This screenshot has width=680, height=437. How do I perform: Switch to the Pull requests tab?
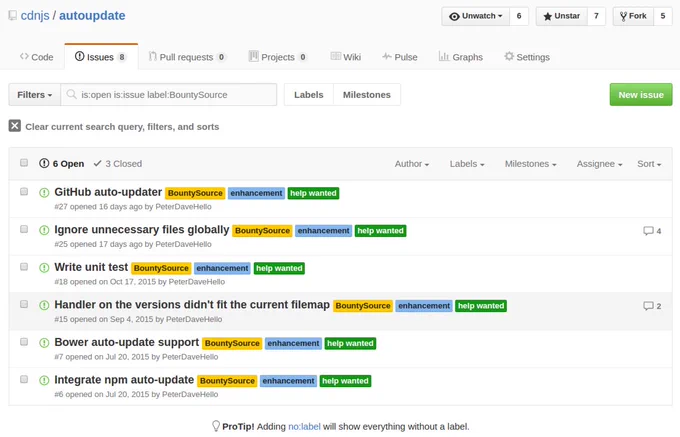tap(187, 57)
